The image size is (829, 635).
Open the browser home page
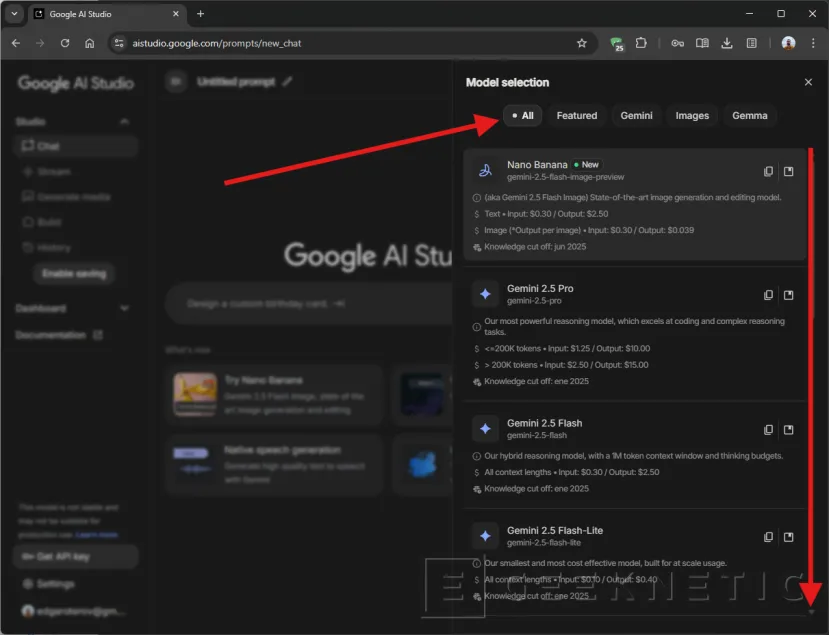pyautogui.click(x=90, y=43)
